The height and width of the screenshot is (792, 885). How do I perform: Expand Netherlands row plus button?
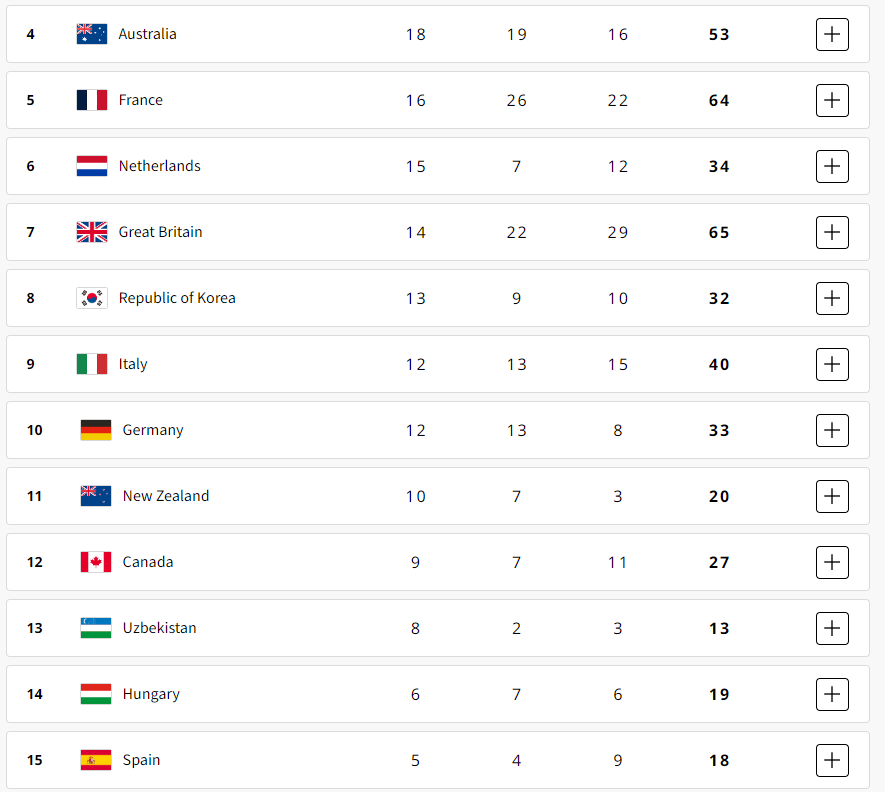[x=832, y=167]
